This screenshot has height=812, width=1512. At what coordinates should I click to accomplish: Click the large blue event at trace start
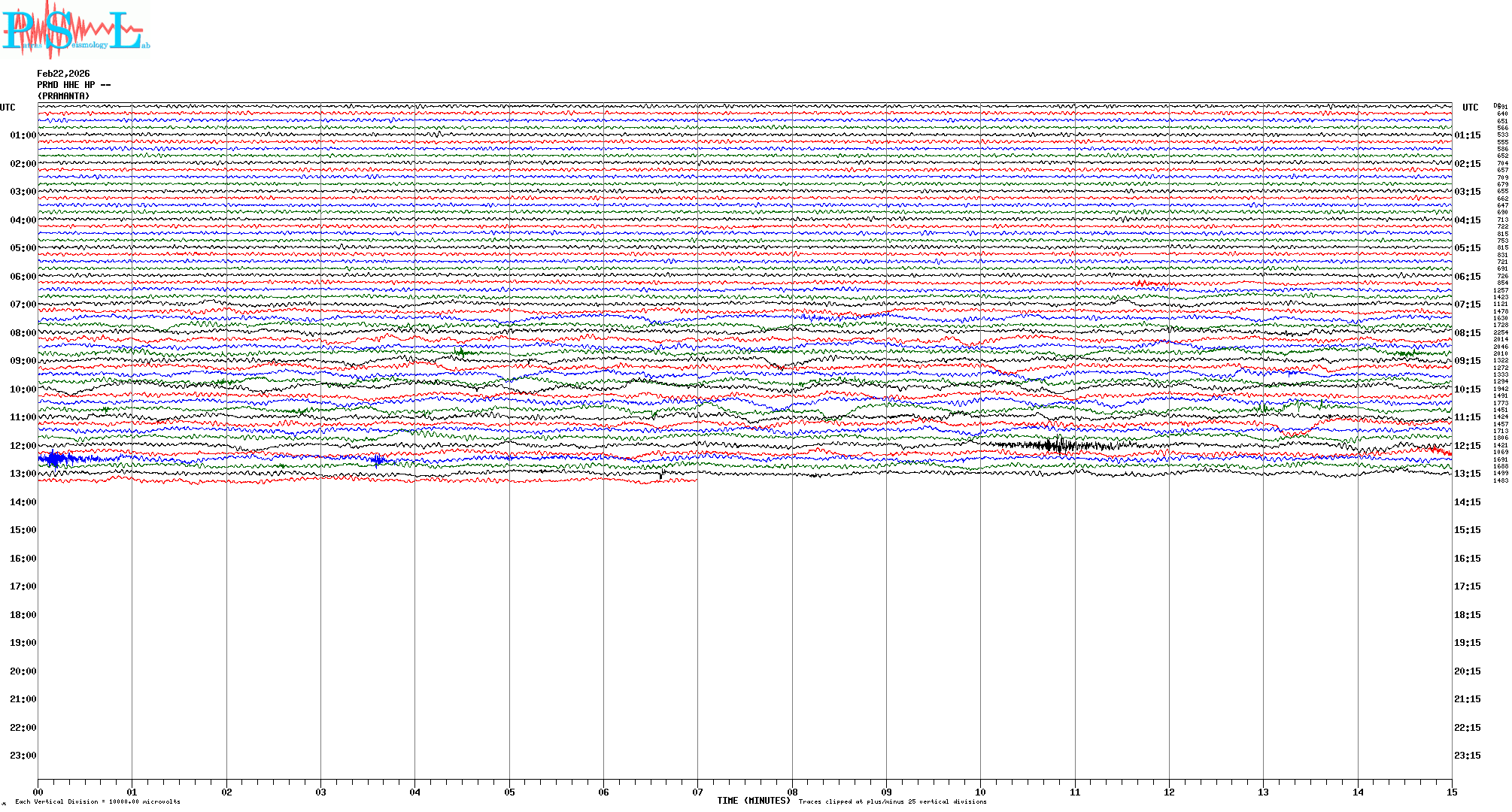pos(55,459)
